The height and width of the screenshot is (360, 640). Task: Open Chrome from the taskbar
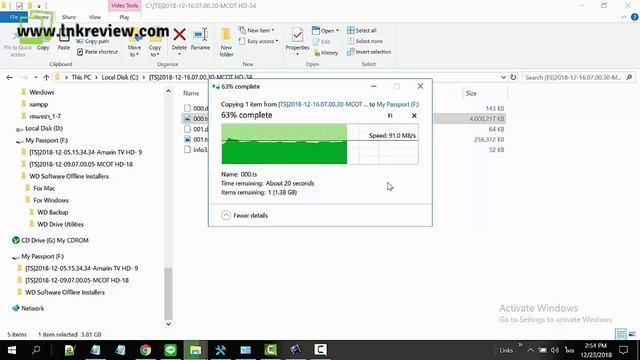tap(145, 350)
